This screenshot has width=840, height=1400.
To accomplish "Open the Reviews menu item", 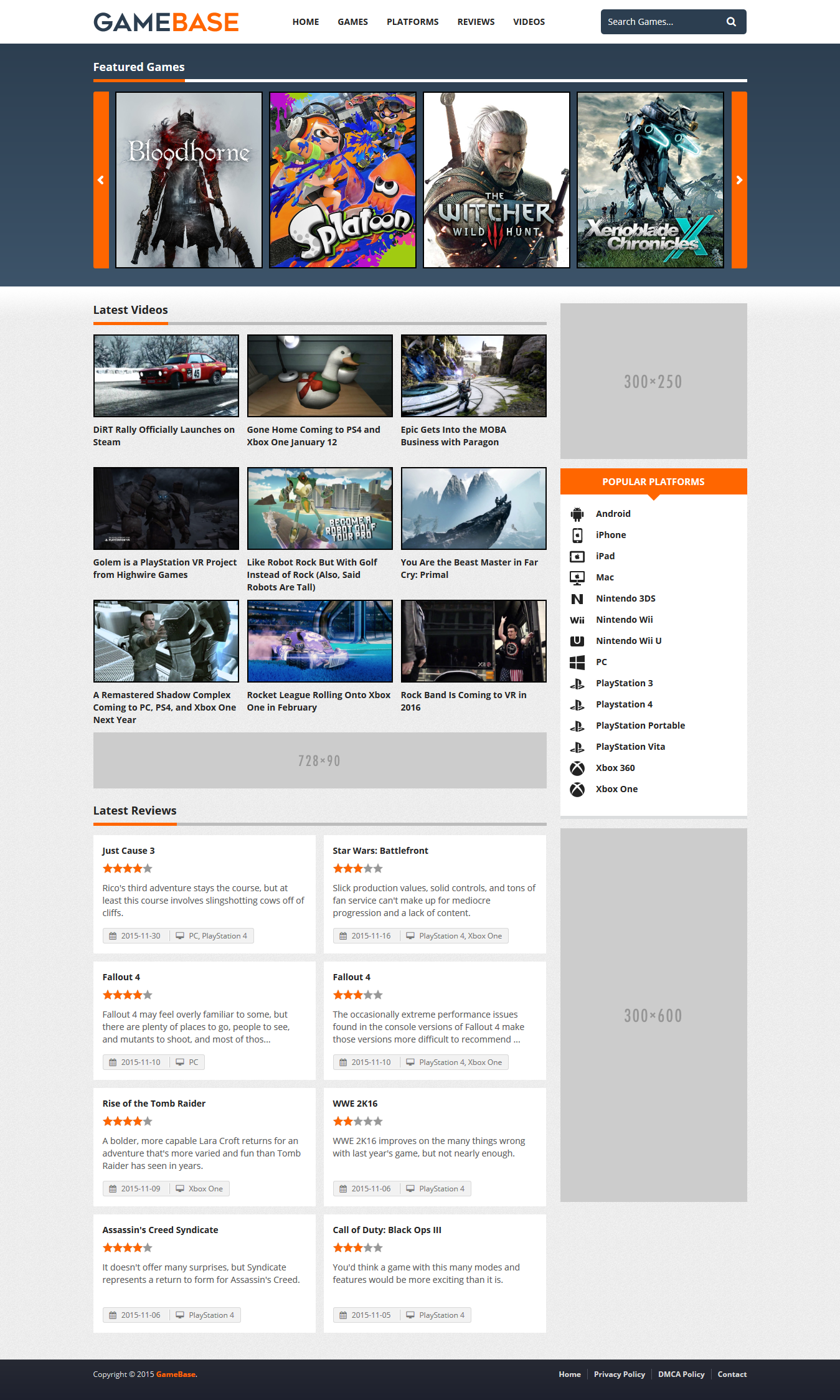I will pos(476,22).
